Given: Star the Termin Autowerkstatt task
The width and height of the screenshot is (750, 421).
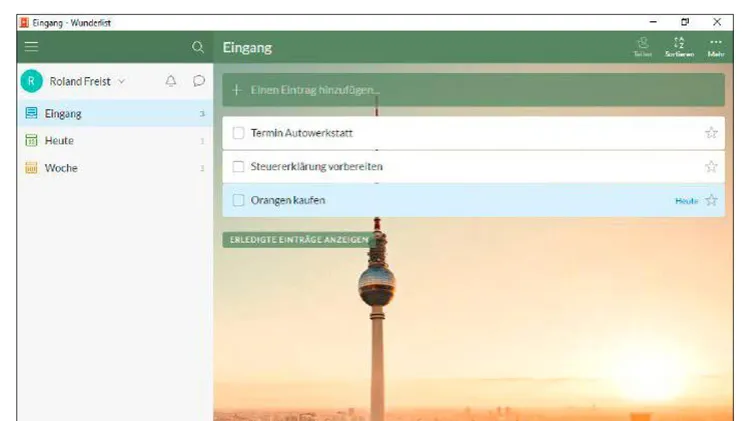Looking at the screenshot, I should pyautogui.click(x=711, y=133).
